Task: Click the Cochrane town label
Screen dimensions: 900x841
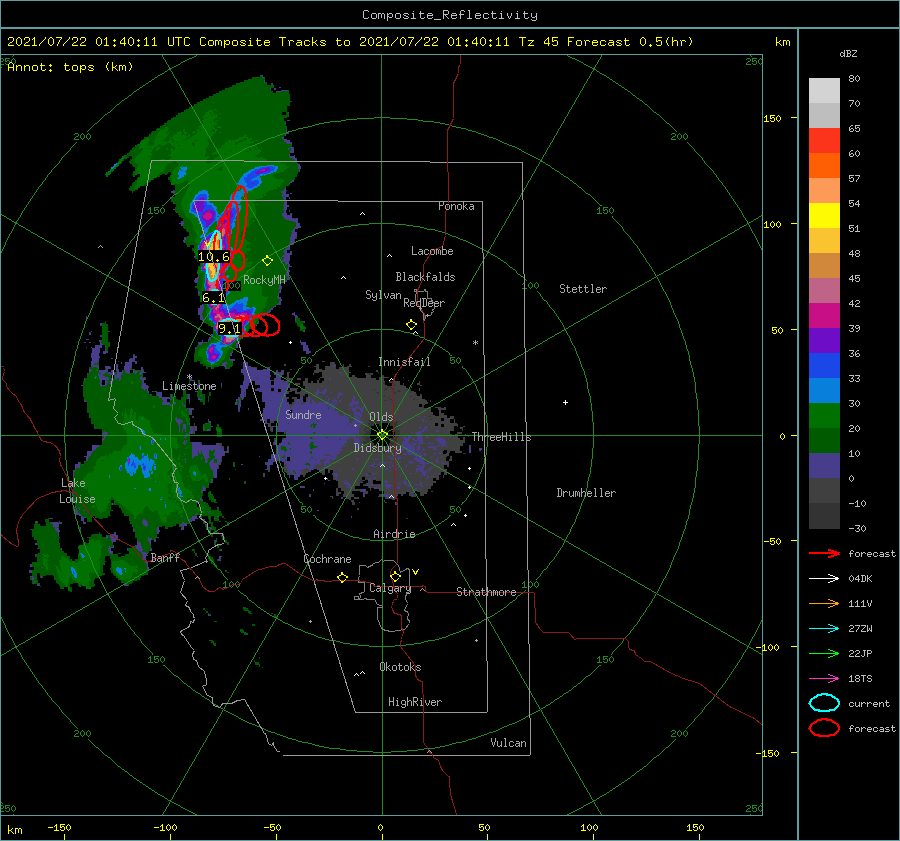Action: click(x=327, y=559)
